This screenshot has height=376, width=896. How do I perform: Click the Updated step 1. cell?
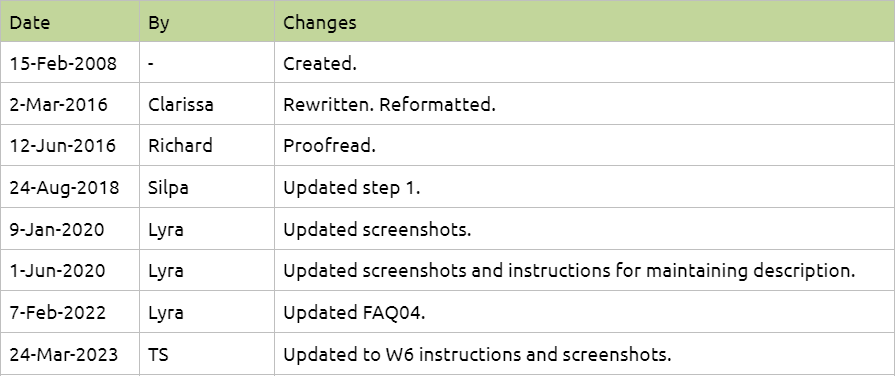pos(585,187)
